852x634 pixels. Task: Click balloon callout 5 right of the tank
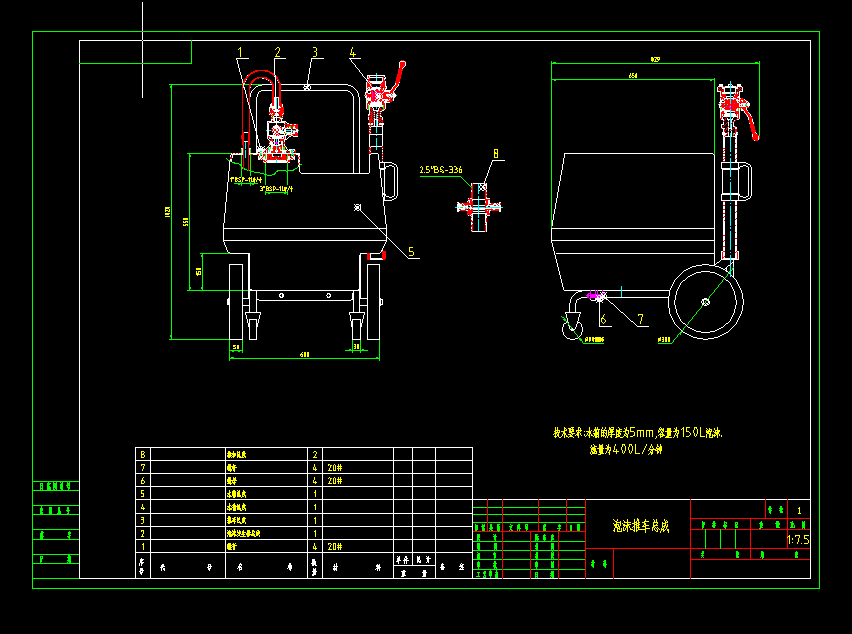coord(411,252)
